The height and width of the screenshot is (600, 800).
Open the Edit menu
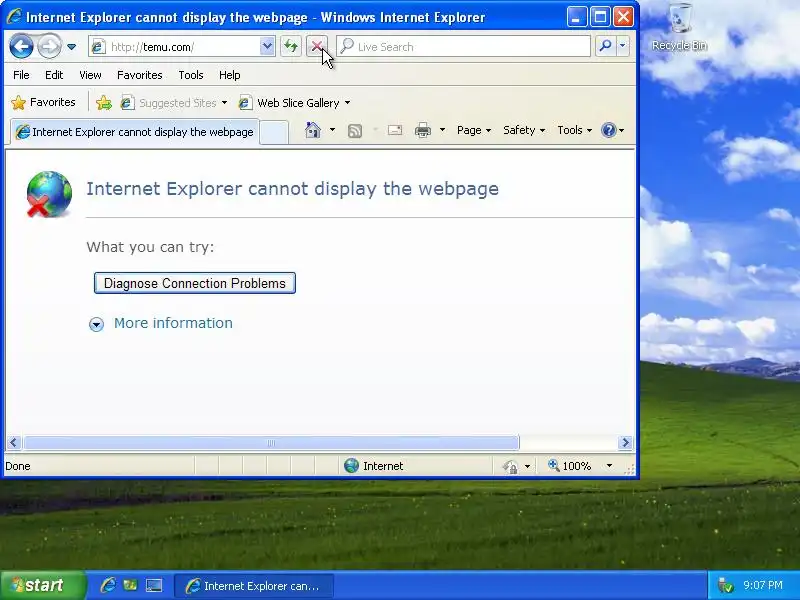click(x=54, y=75)
